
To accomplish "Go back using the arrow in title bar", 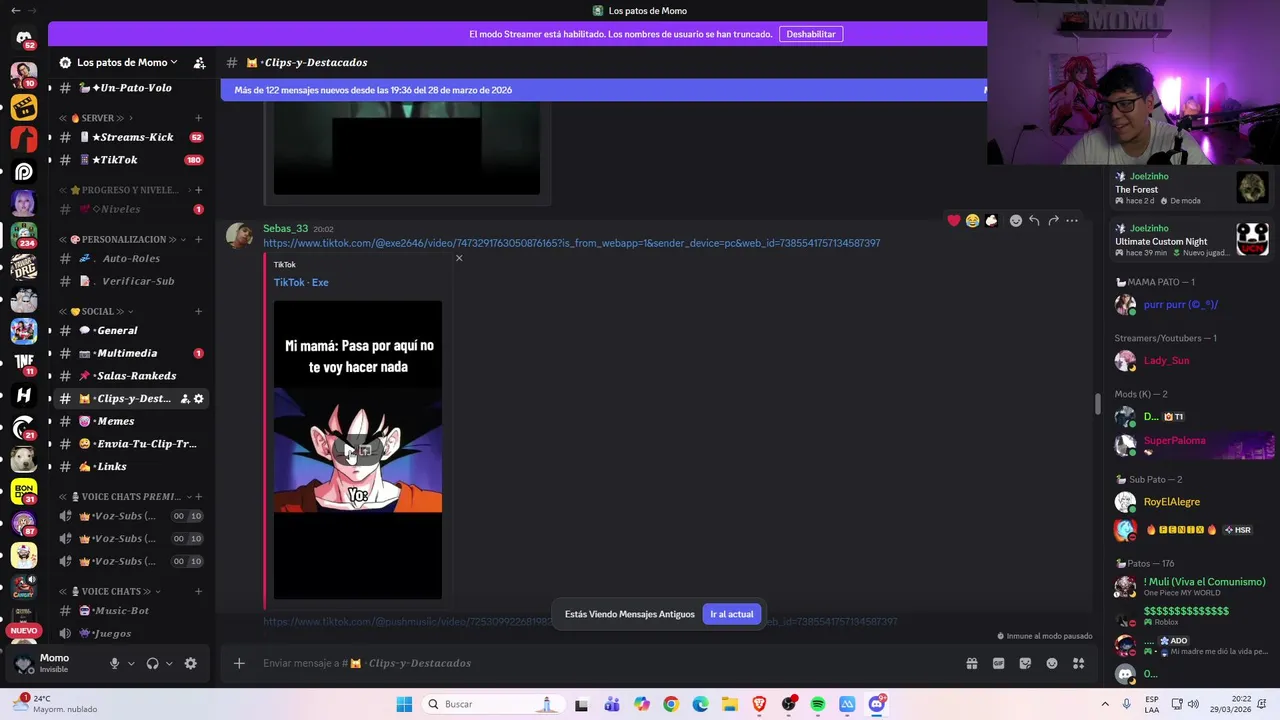I will click(15, 10).
